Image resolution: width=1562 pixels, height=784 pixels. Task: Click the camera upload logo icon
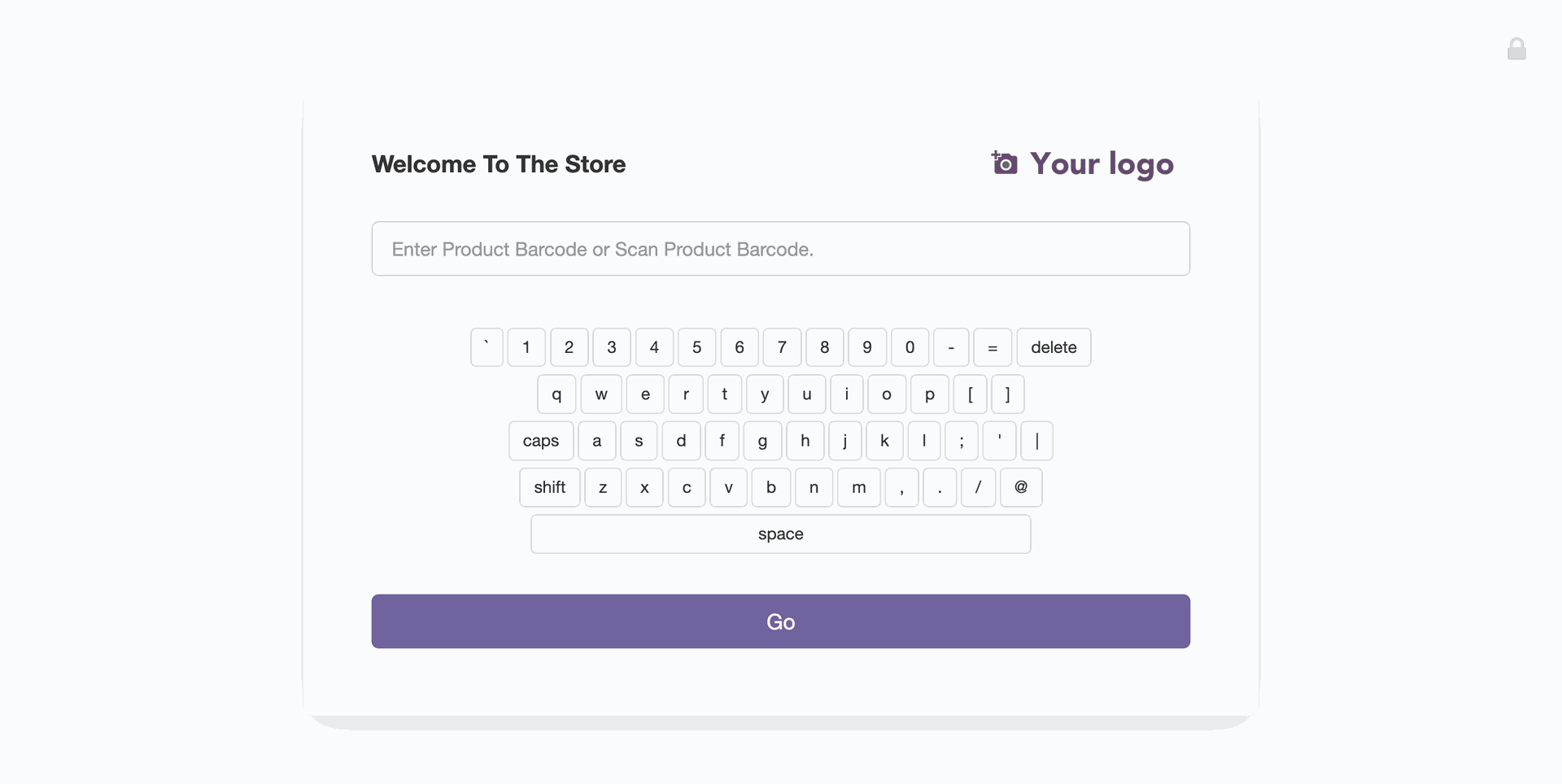pos(1004,163)
